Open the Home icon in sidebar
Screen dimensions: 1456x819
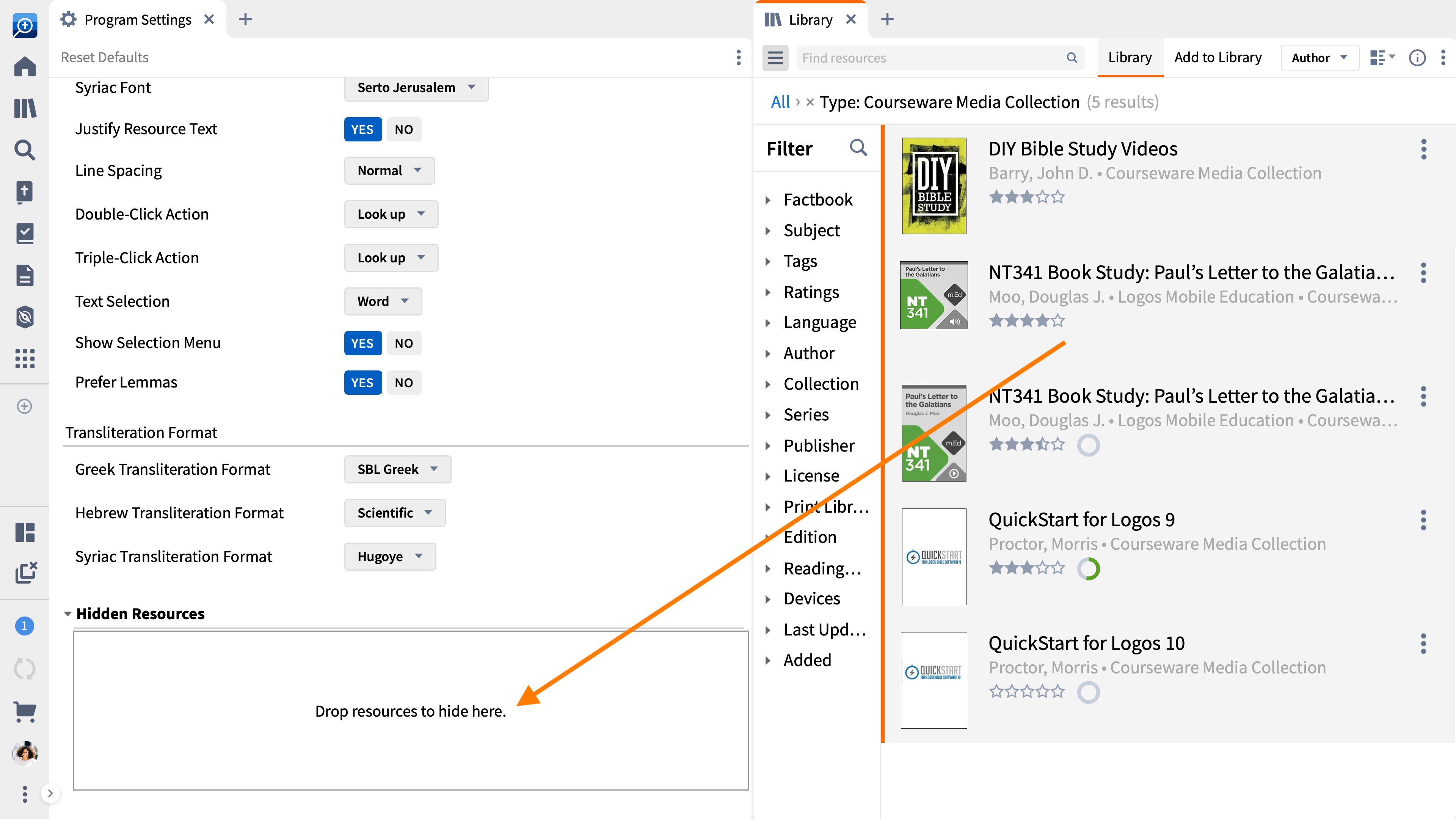(x=25, y=67)
